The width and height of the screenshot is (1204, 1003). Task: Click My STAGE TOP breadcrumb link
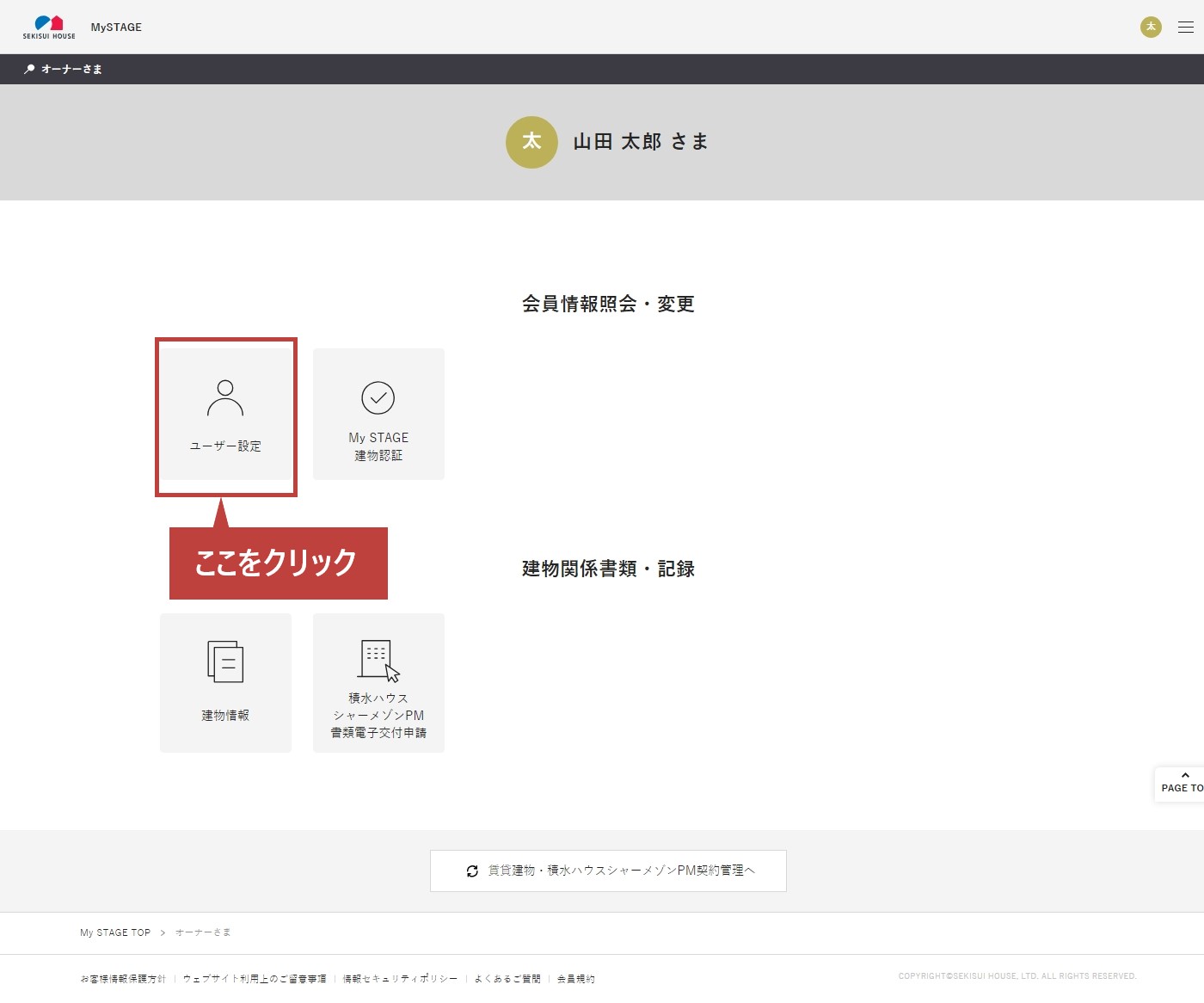(115, 932)
